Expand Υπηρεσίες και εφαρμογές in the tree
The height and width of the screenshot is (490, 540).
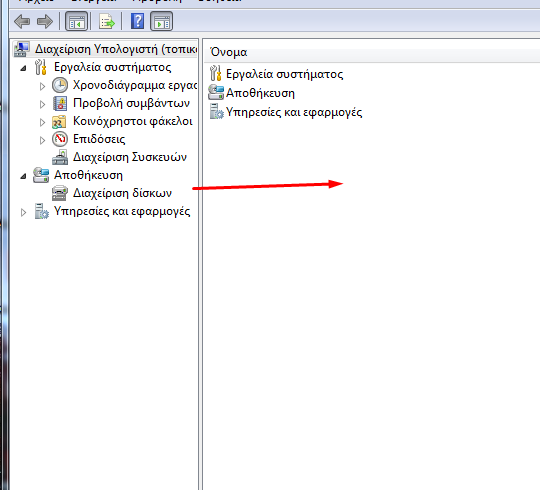23,212
